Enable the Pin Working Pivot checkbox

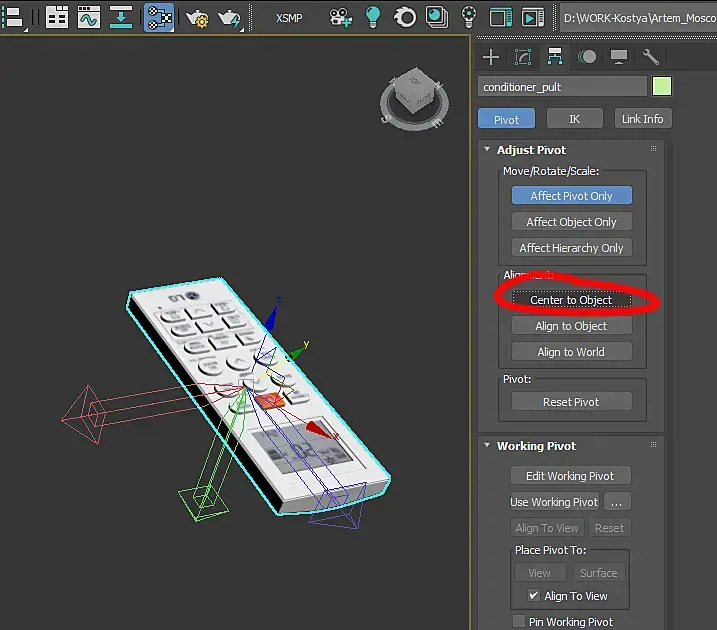click(519, 621)
